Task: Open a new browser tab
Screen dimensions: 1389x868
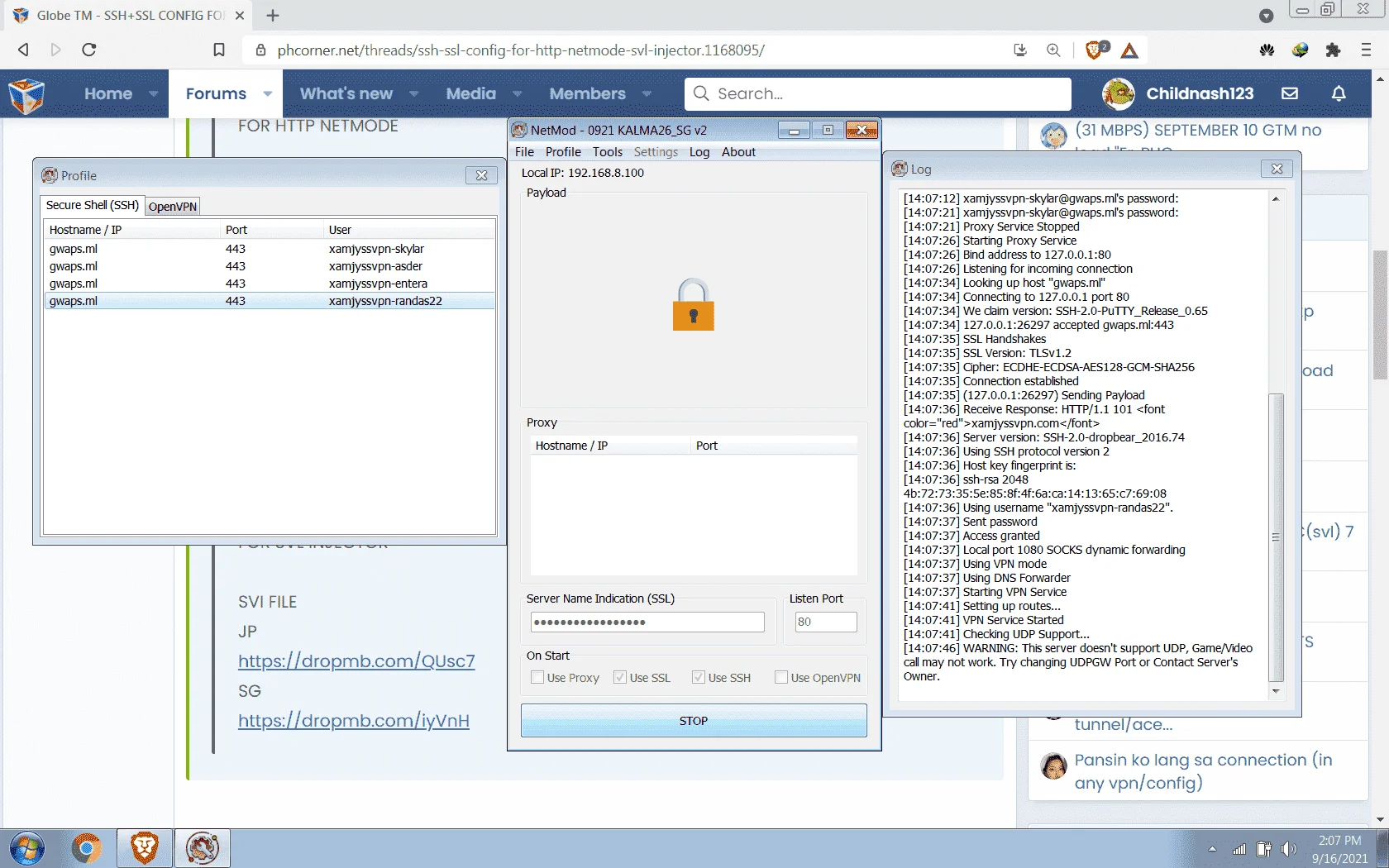Action: coord(273,16)
